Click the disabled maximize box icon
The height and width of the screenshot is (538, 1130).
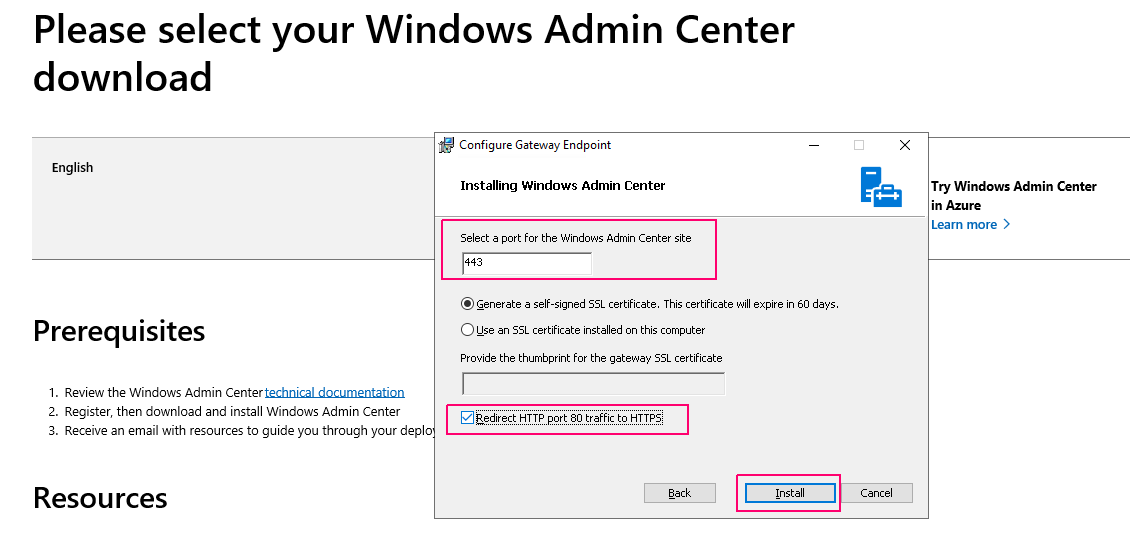pos(858,145)
